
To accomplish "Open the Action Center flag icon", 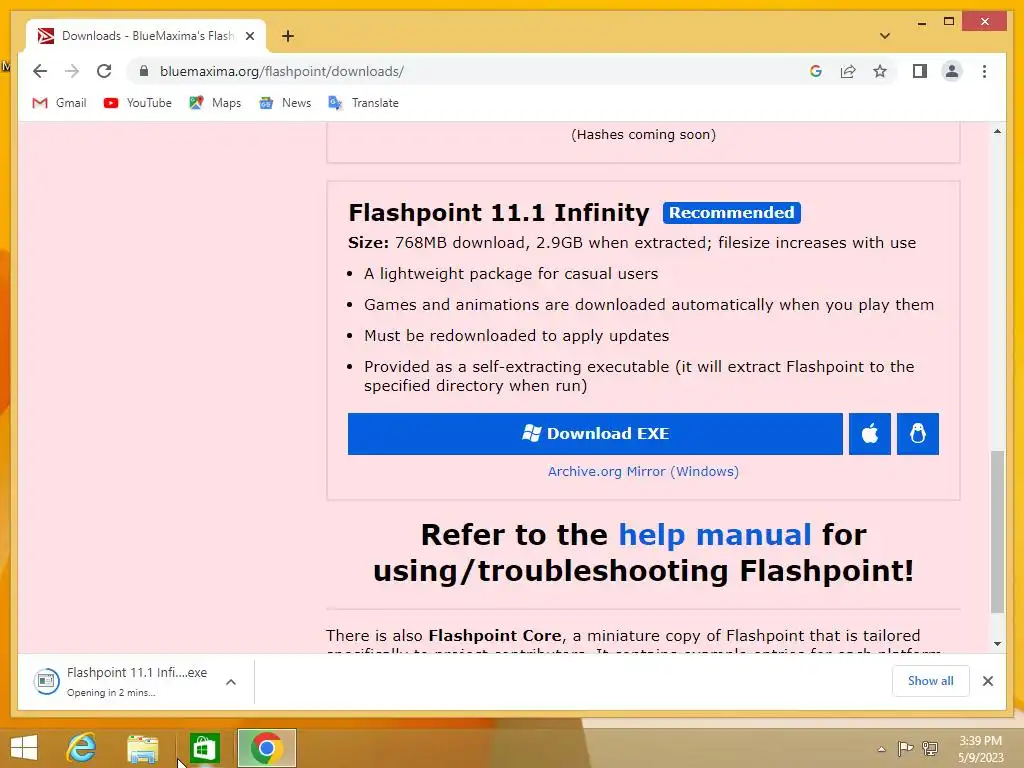I will tap(905, 748).
